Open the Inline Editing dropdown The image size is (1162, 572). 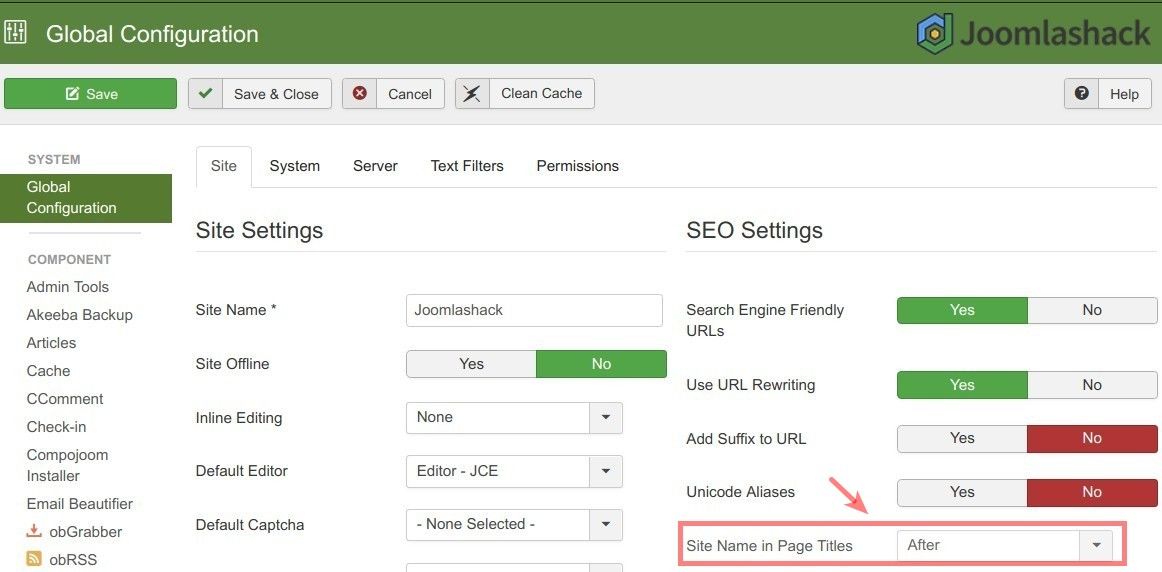[x=514, y=418]
